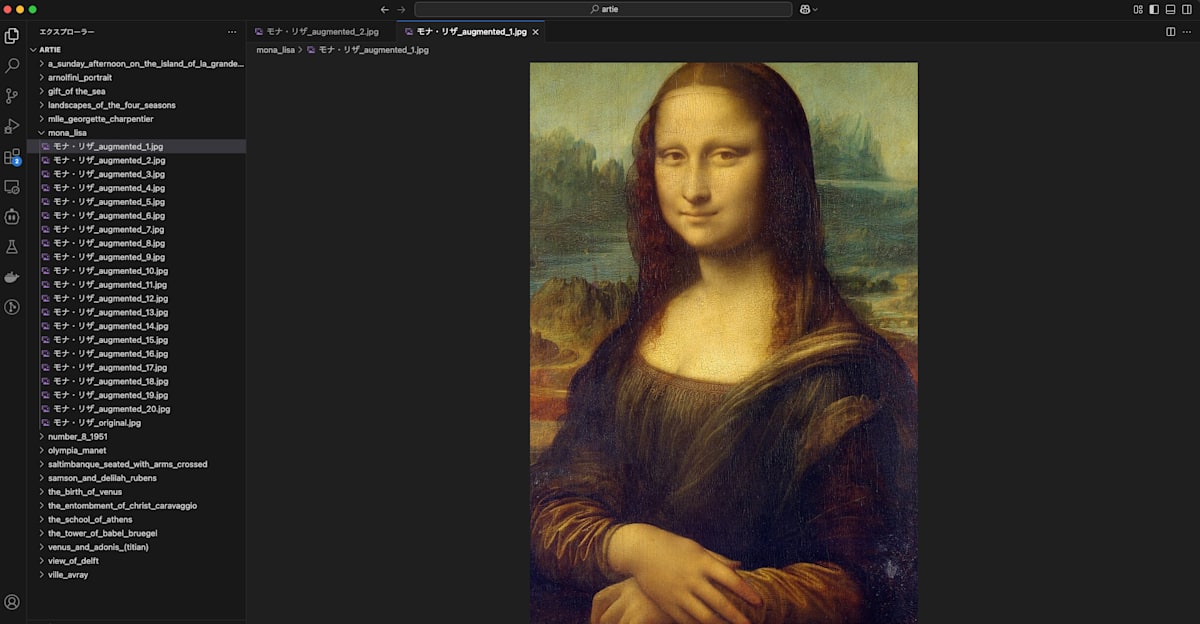Open the Testing flask view
Viewport: 1200px width, 624px height.
(x=12, y=246)
